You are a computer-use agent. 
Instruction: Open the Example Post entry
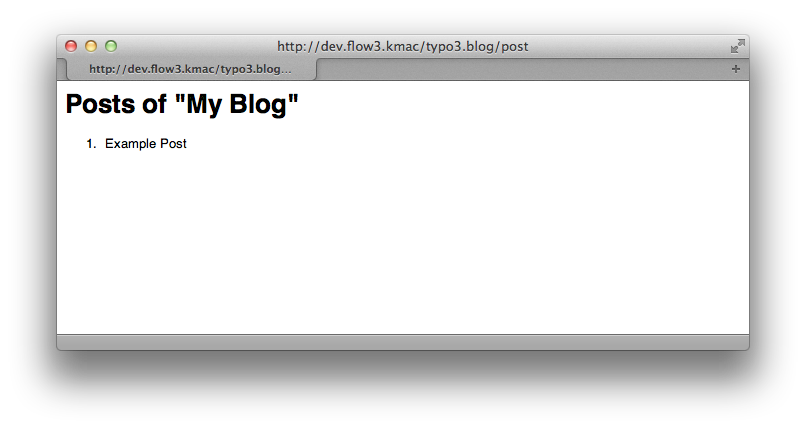coord(145,144)
